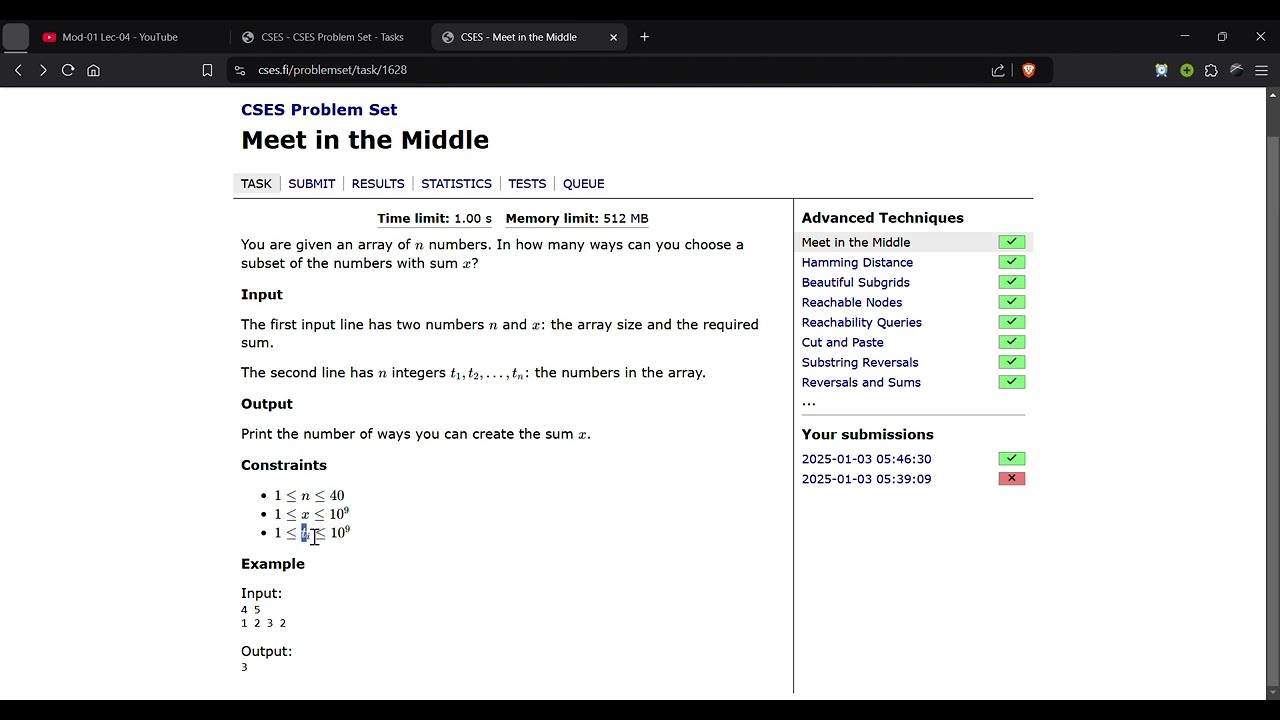
Task: Open the Substring Reversals problem
Action: pos(859,362)
